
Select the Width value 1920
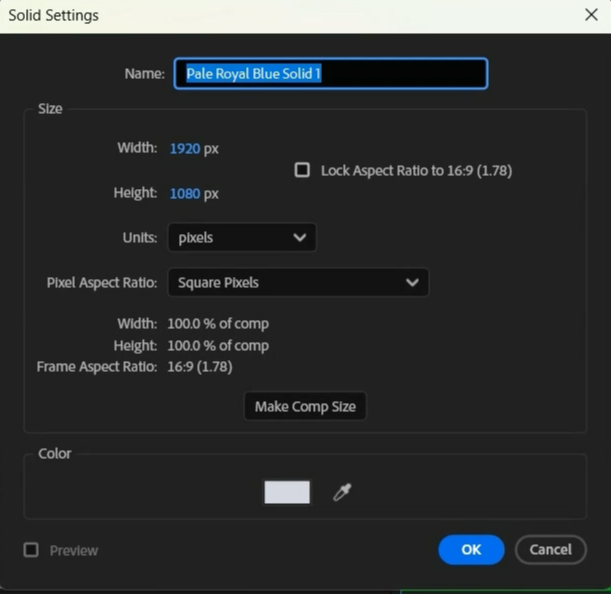click(185, 148)
